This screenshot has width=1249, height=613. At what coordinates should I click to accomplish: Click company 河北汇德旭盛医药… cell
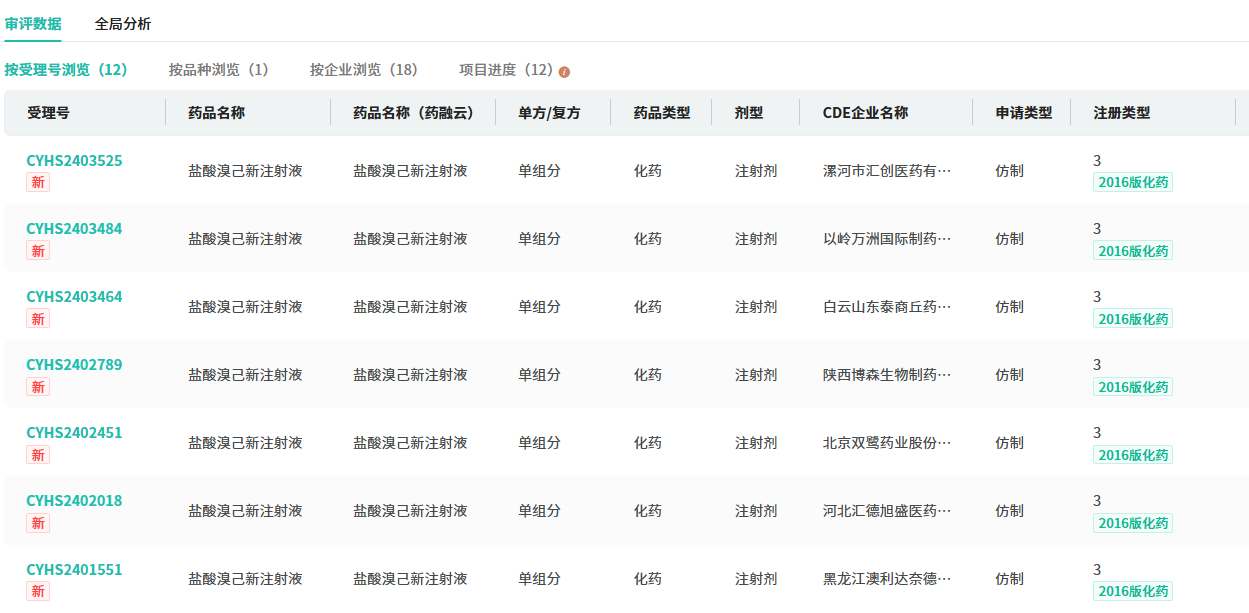(x=887, y=511)
